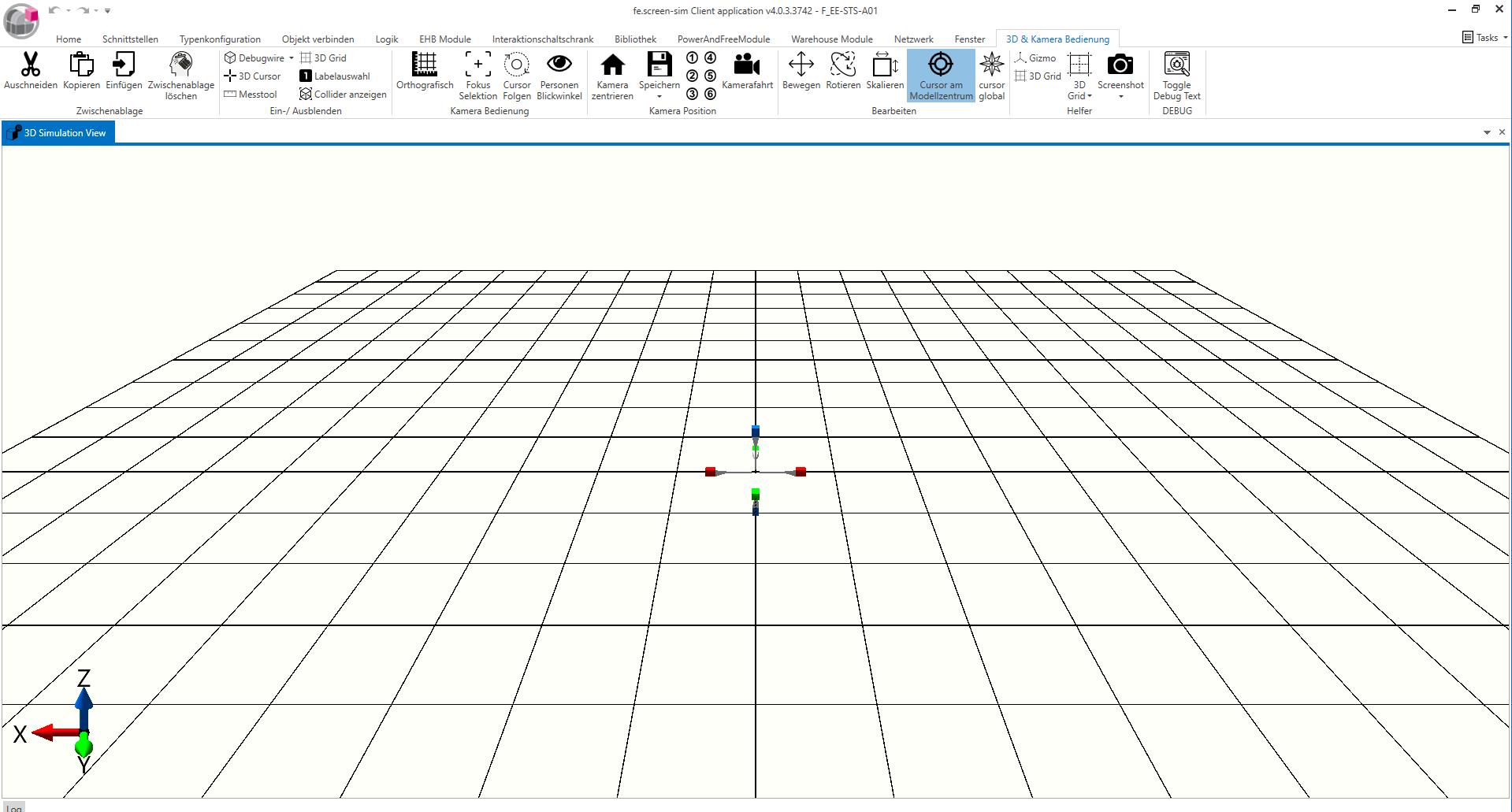This screenshot has height=812, width=1512.
Task: Toggle the Messtool measuring tool
Action: 251,94
